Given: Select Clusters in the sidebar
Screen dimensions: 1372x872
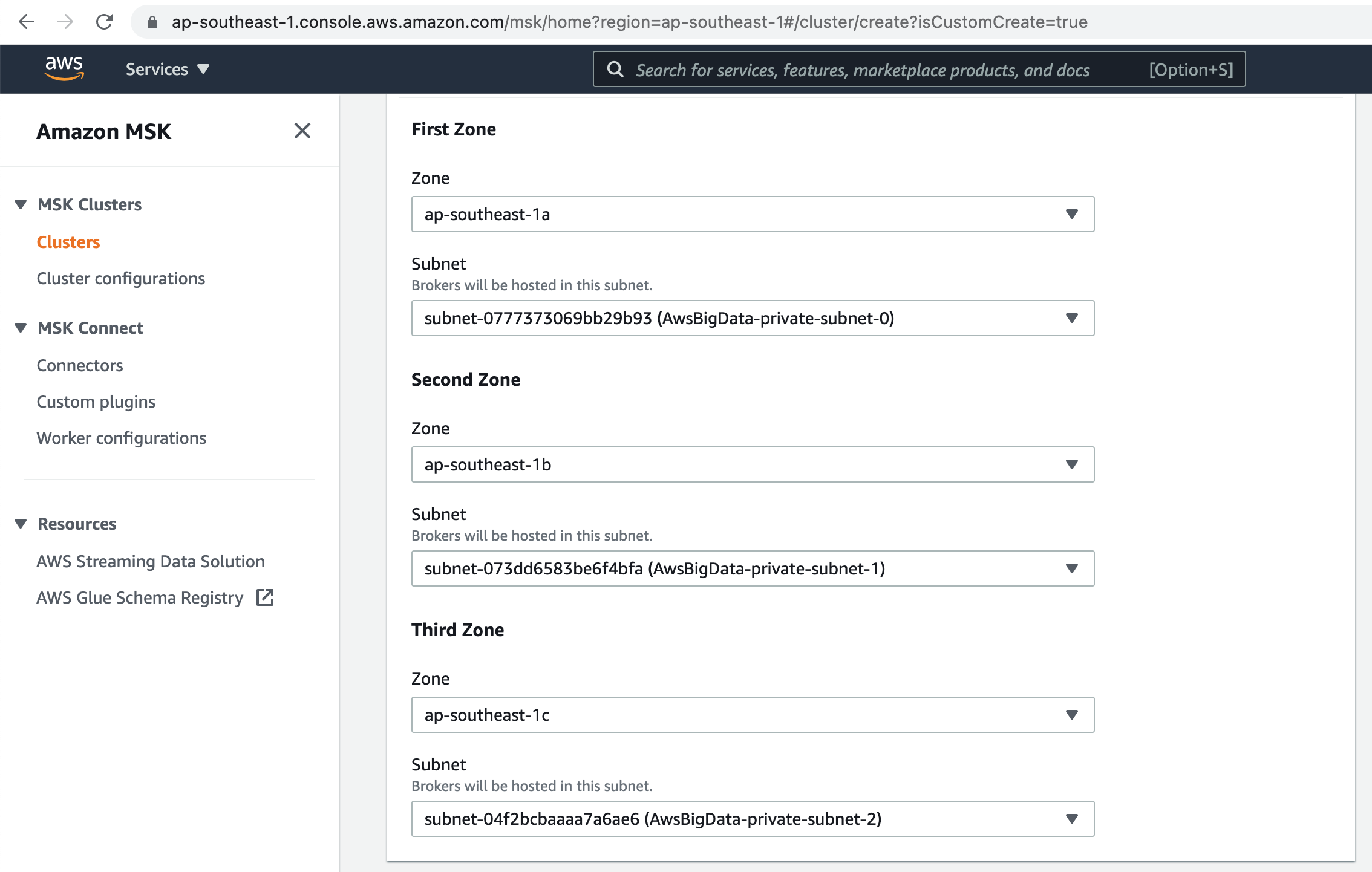Looking at the screenshot, I should [68, 242].
